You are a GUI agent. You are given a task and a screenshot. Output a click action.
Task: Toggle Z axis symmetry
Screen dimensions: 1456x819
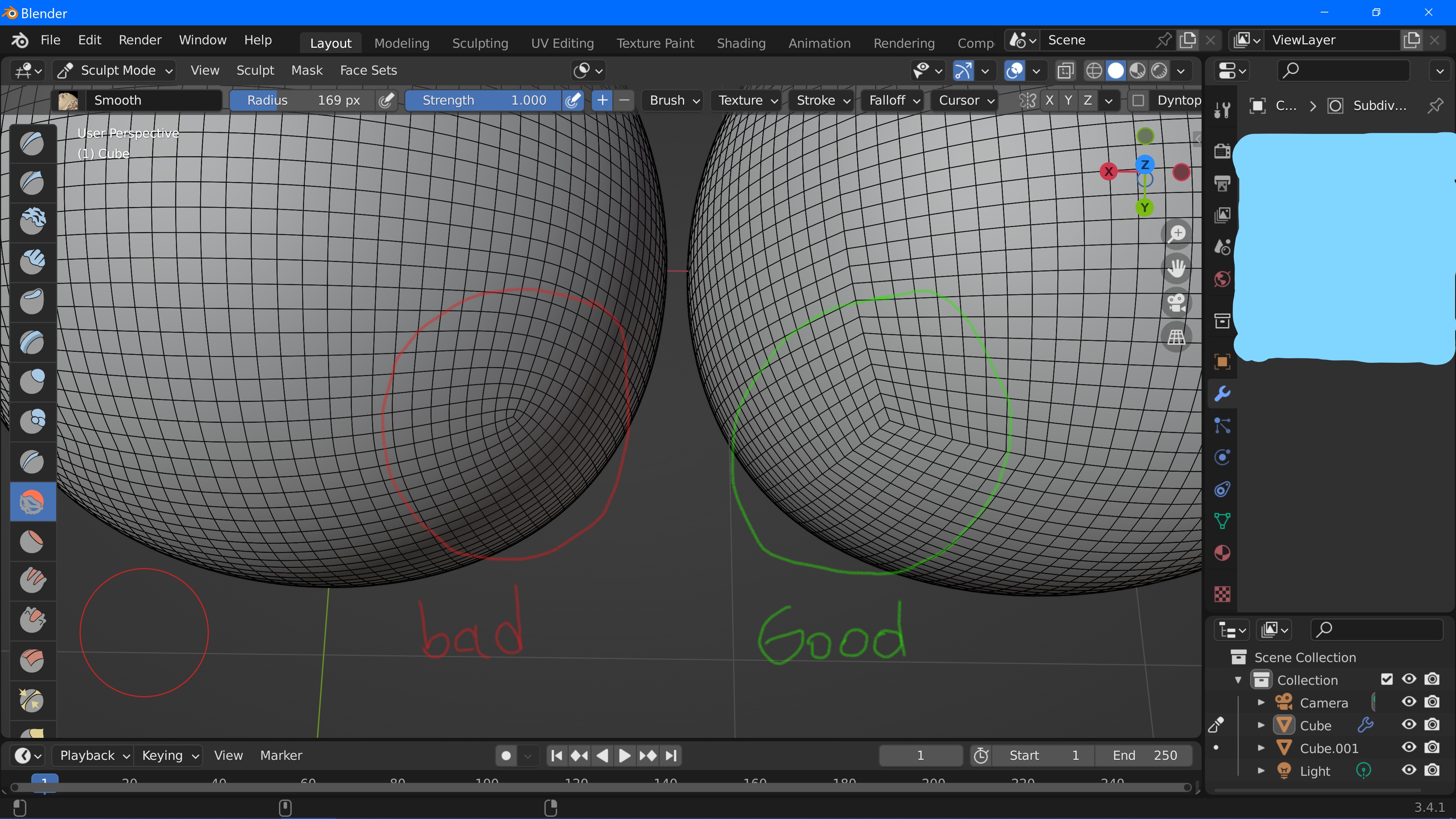pyautogui.click(x=1087, y=100)
